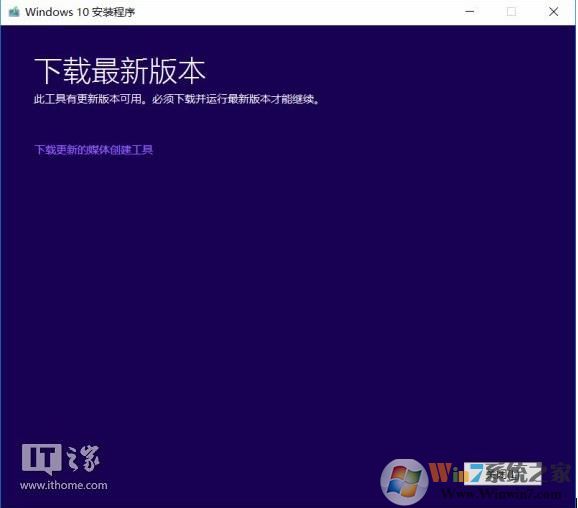Click the Windows 10 setup title bar icon

(14, 12)
